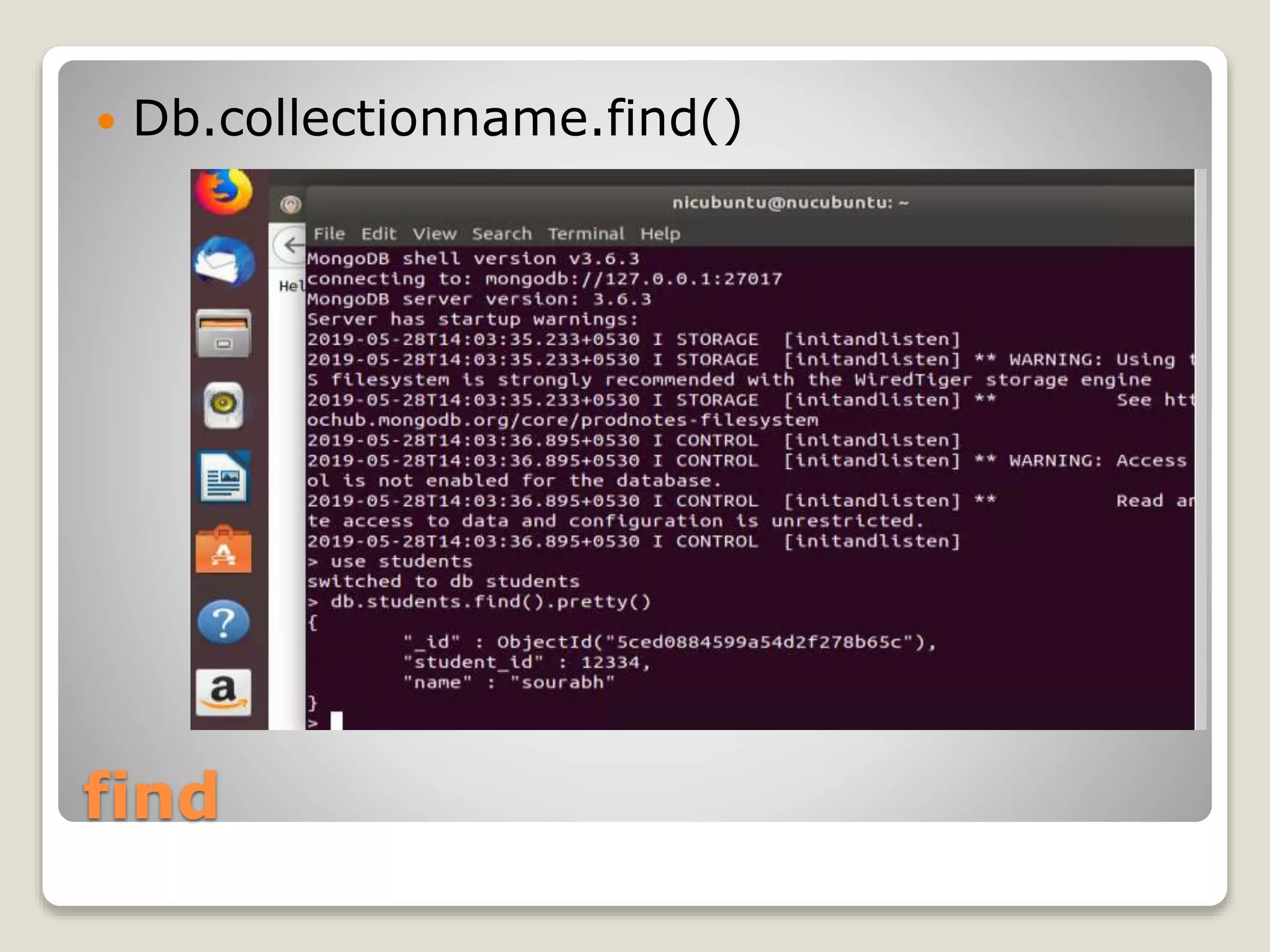Open Firefox from the Ubuntu dock
The width and height of the screenshot is (1270, 952).
[224, 191]
